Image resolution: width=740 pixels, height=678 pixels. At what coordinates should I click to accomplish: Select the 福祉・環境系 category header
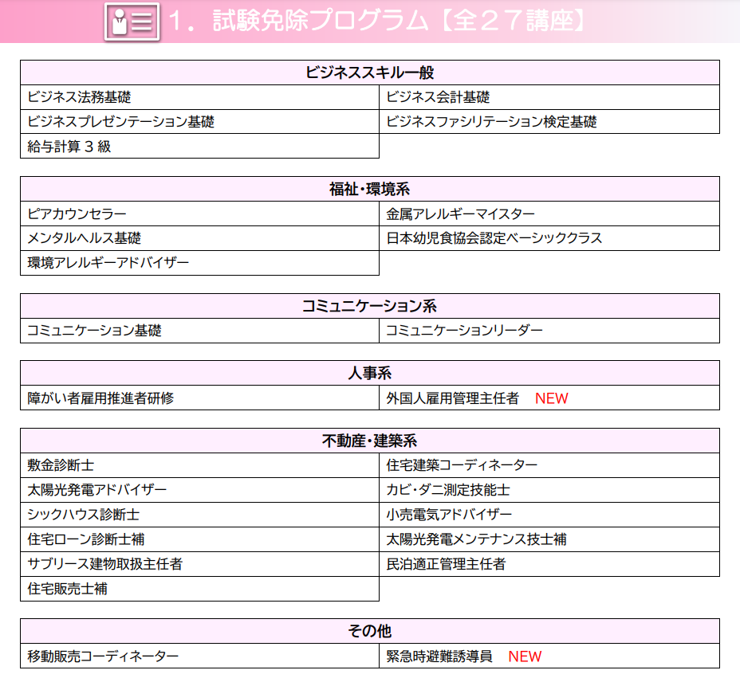point(370,189)
